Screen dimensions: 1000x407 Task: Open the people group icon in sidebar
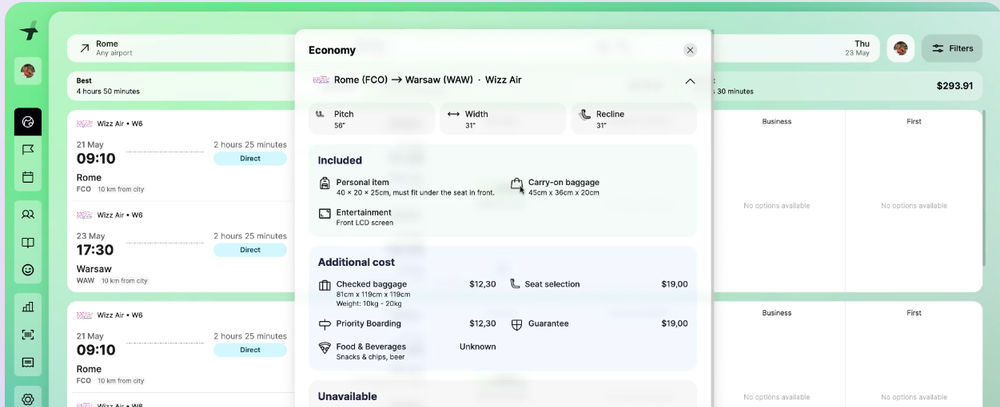28,215
